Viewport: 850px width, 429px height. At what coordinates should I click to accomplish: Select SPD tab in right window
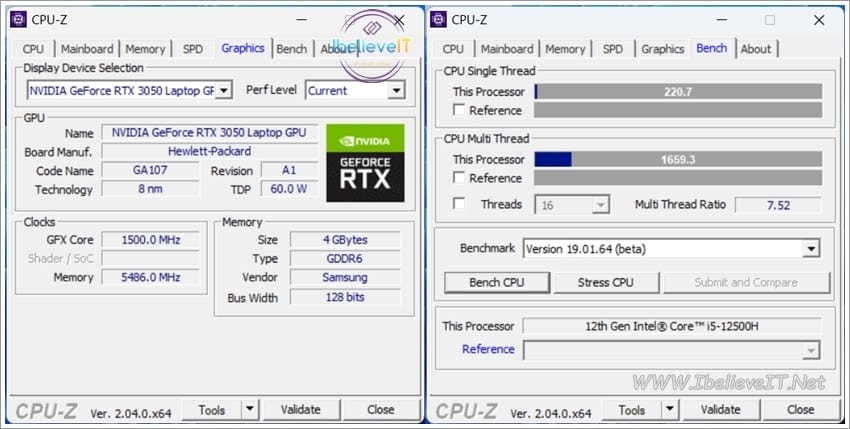(613, 49)
